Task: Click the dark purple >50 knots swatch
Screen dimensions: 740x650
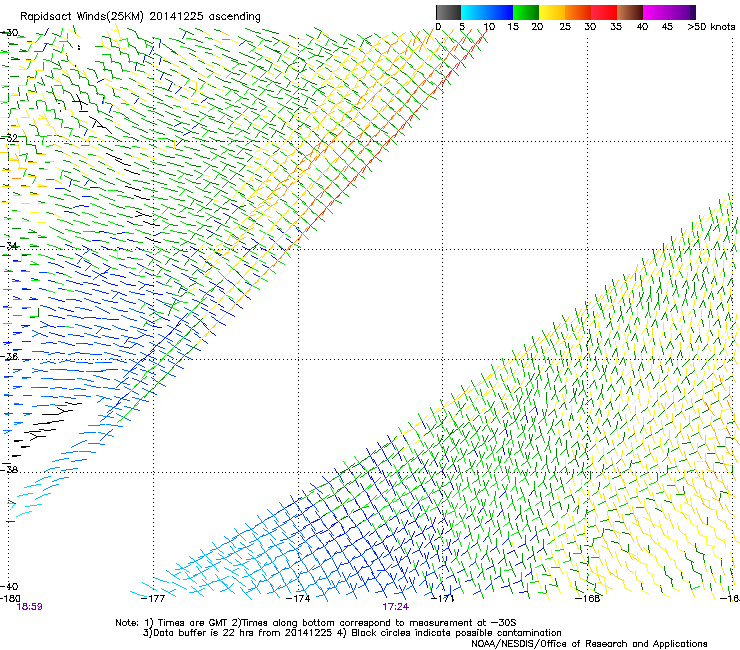Action: 693,12
